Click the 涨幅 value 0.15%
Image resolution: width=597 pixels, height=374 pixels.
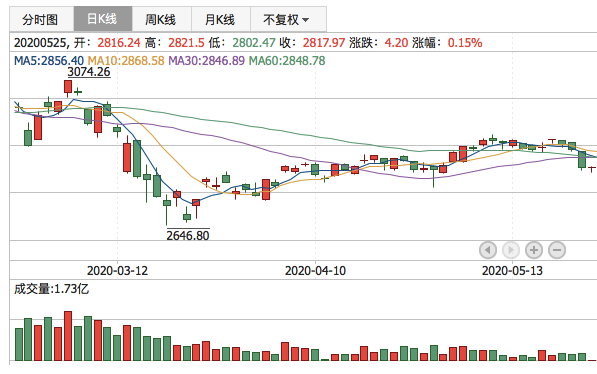(465, 43)
